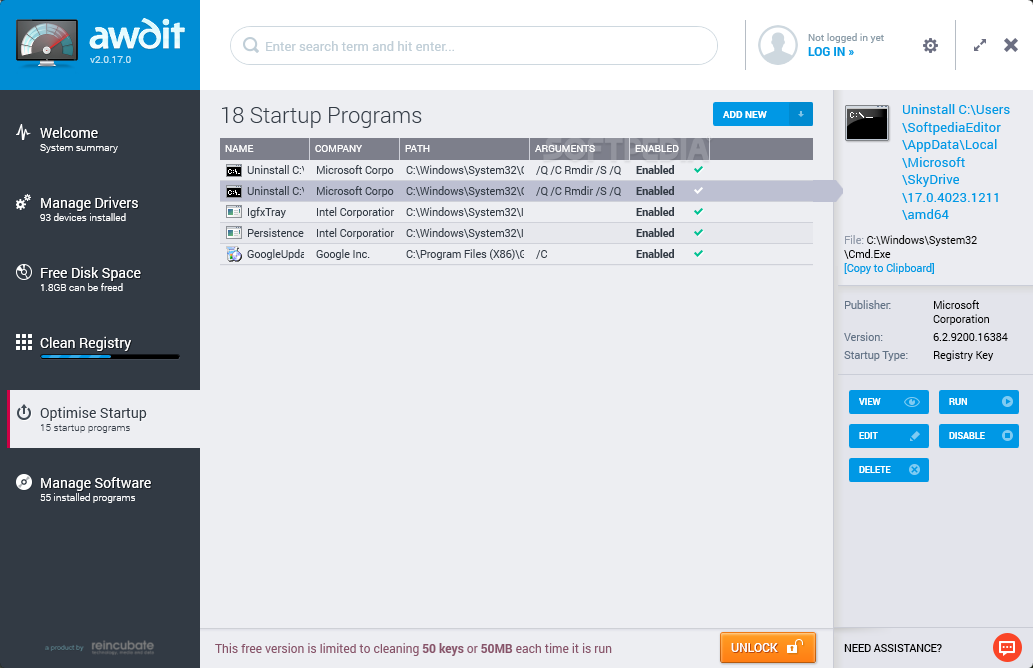Sort by the PATH column header
Viewport: 1033px width, 668px height.
464,149
